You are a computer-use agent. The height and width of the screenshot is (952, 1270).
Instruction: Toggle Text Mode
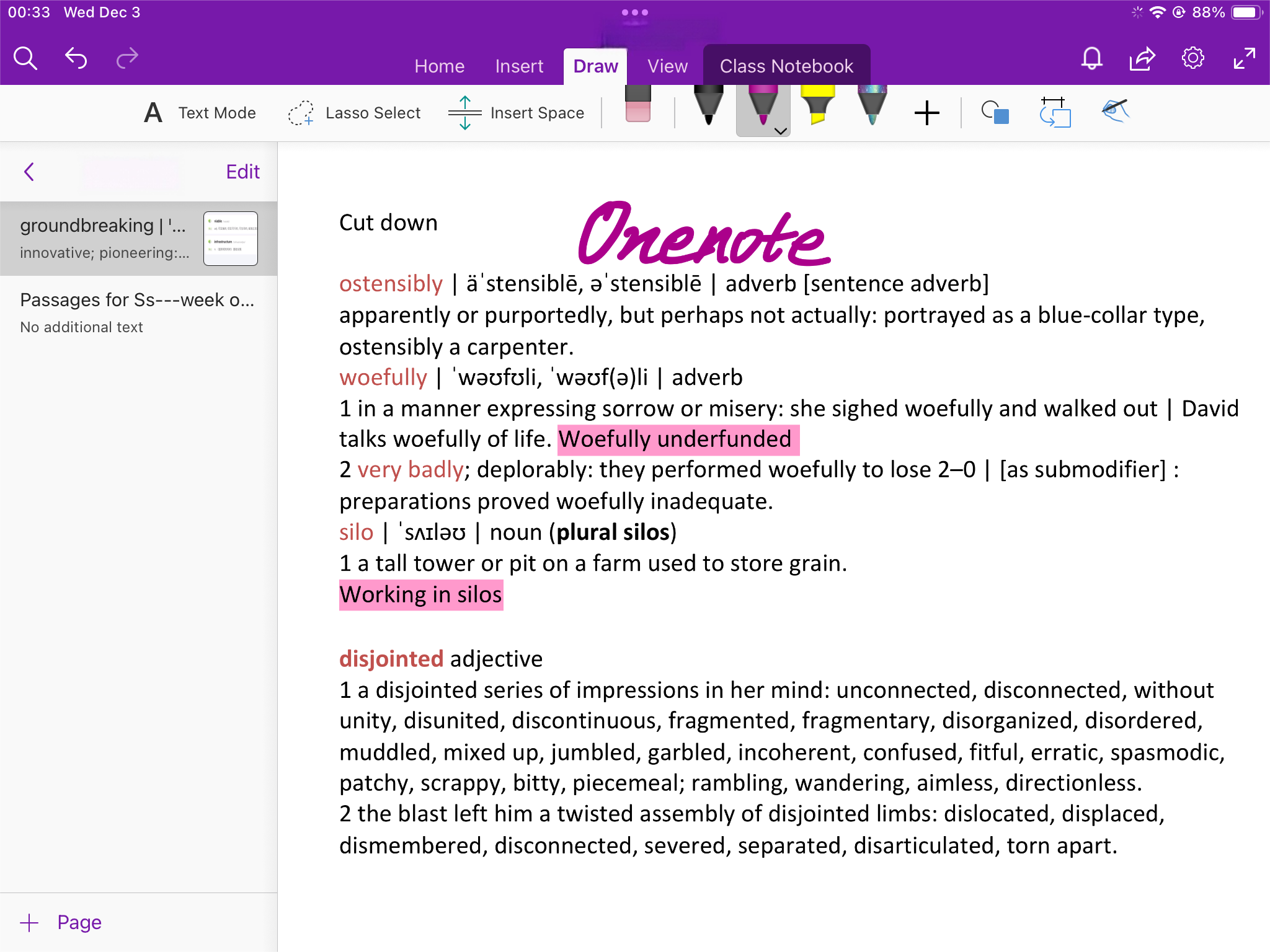pos(198,113)
